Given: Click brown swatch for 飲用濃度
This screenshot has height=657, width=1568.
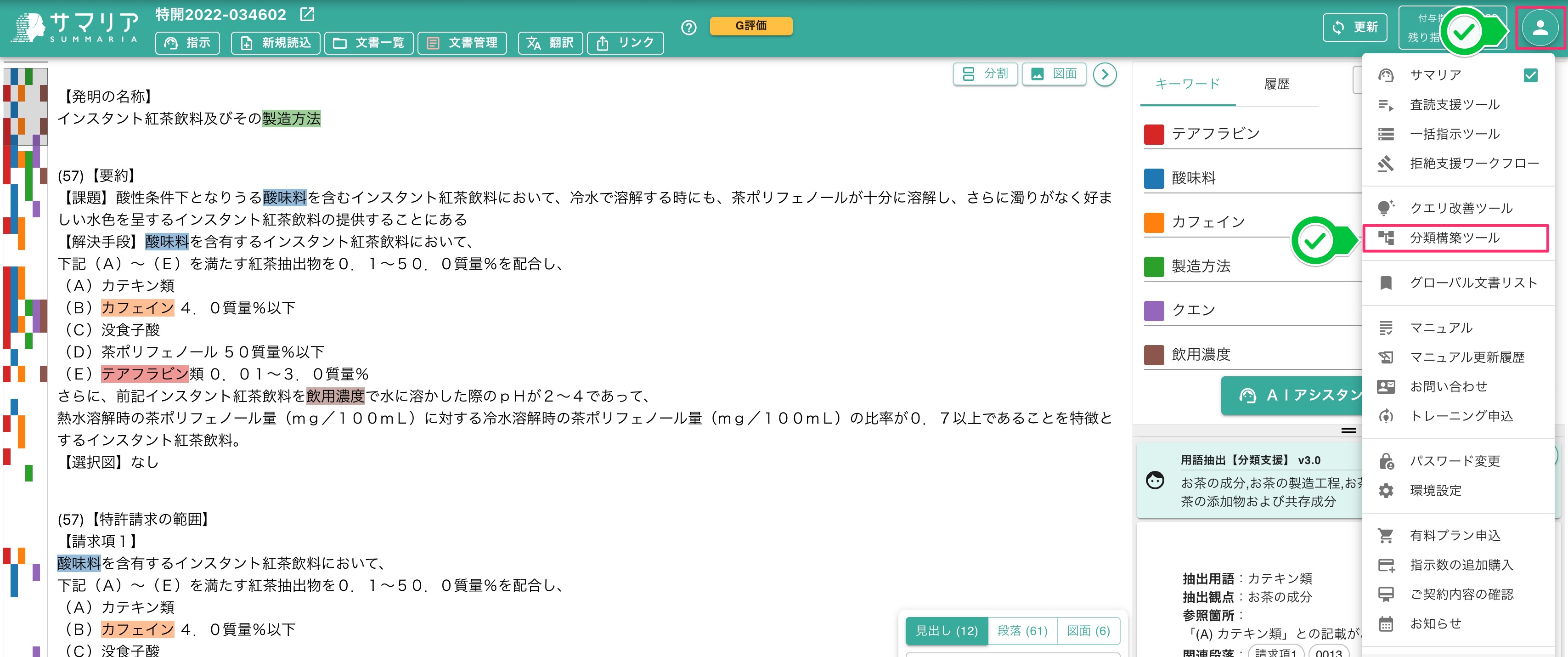Looking at the screenshot, I should click(x=1154, y=354).
